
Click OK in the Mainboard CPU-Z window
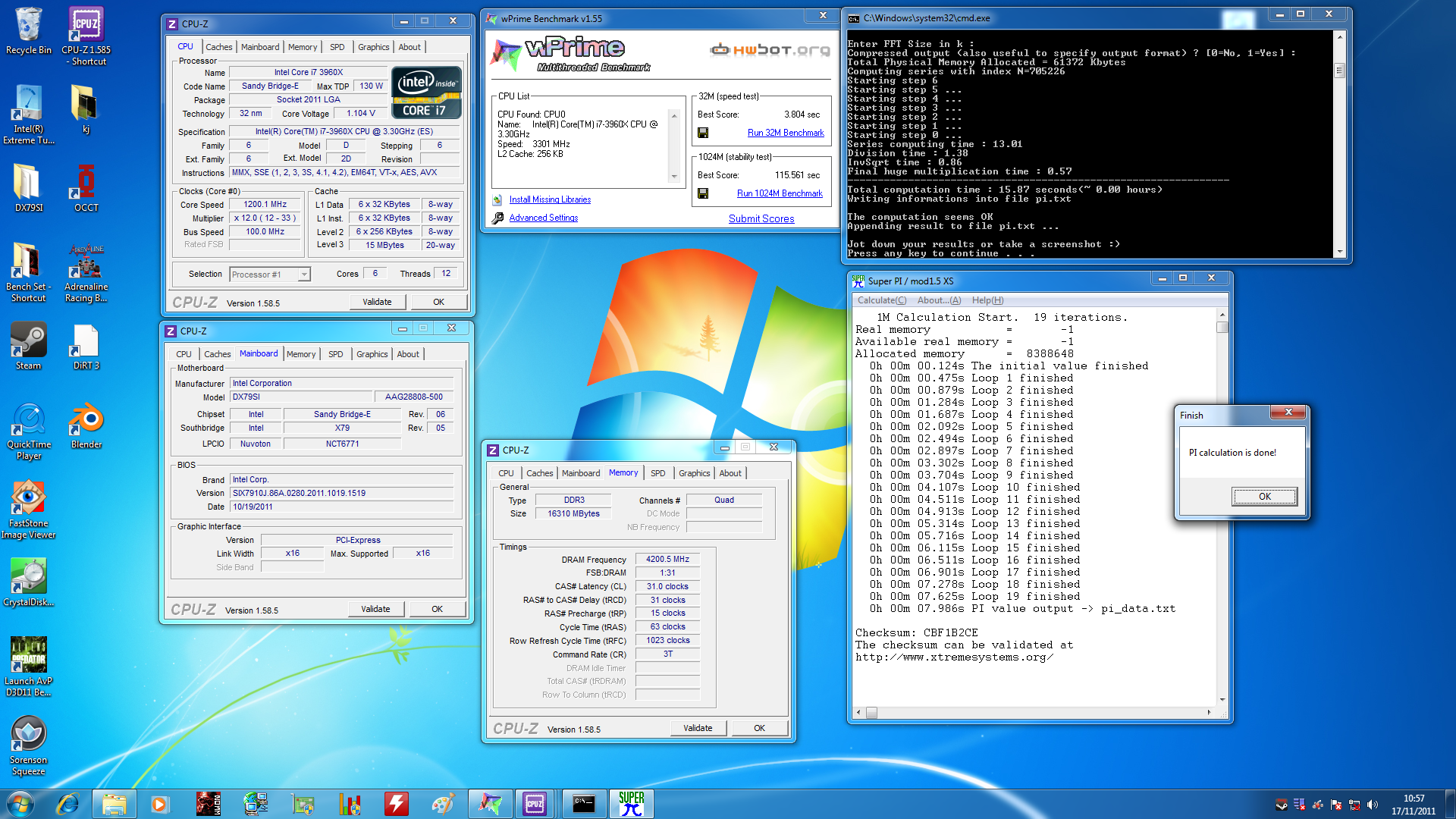point(437,609)
